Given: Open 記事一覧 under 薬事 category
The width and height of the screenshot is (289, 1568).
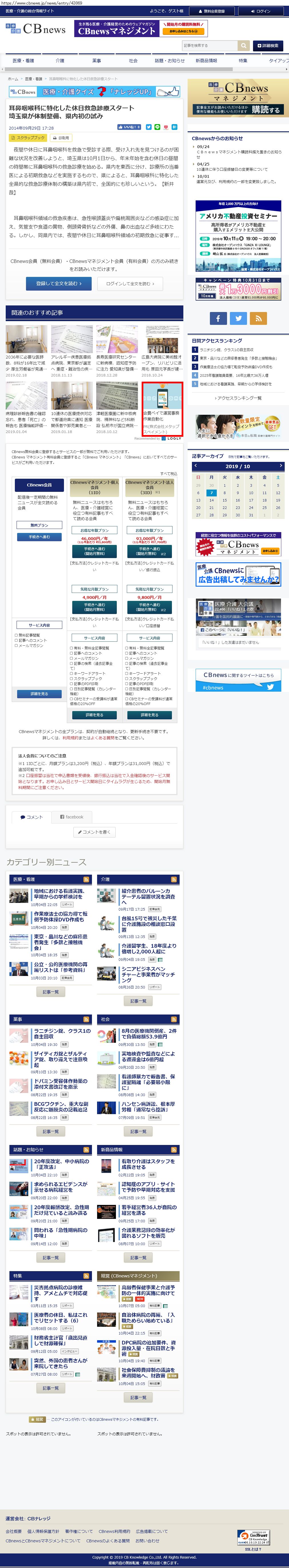Looking at the screenshot, I should [51, 1132].
